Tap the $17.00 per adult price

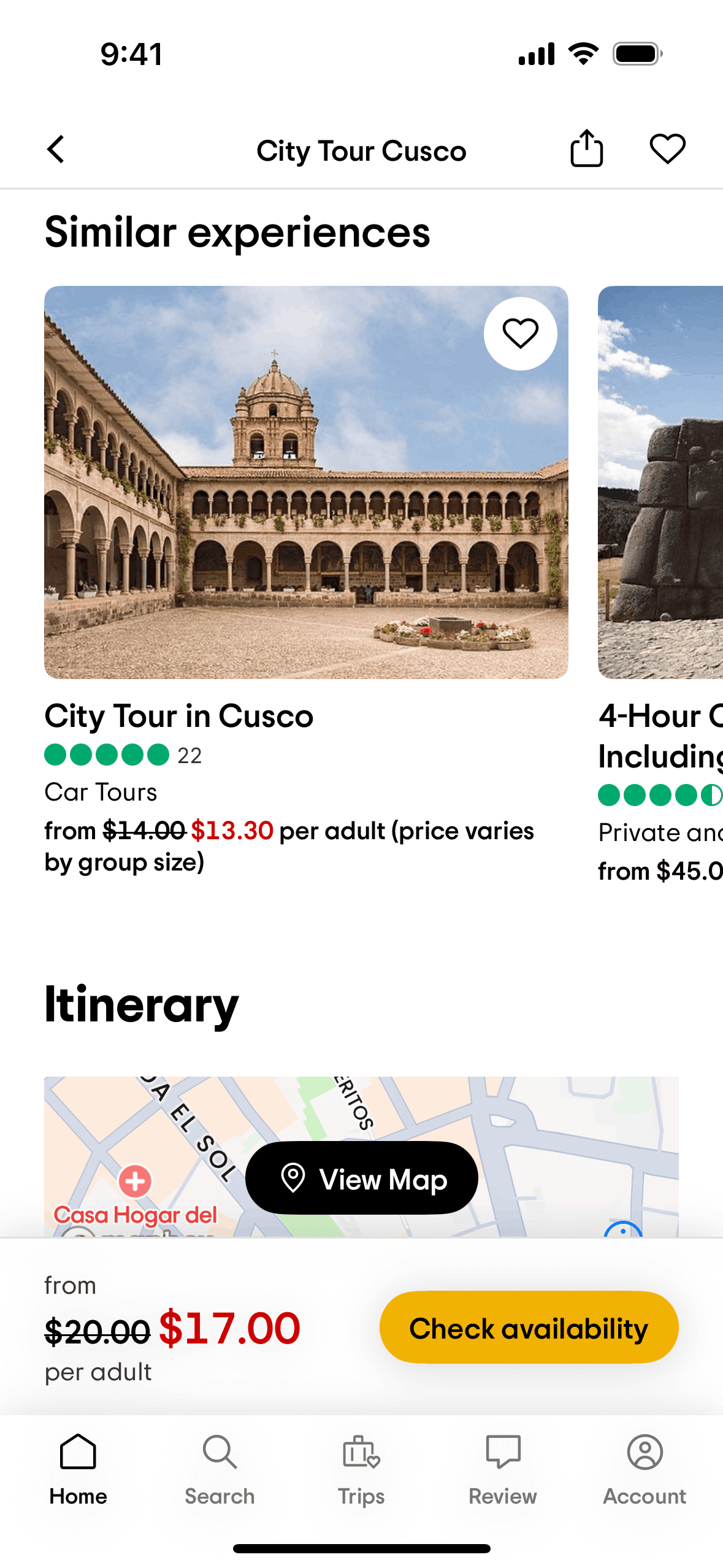coord(230,1328)
